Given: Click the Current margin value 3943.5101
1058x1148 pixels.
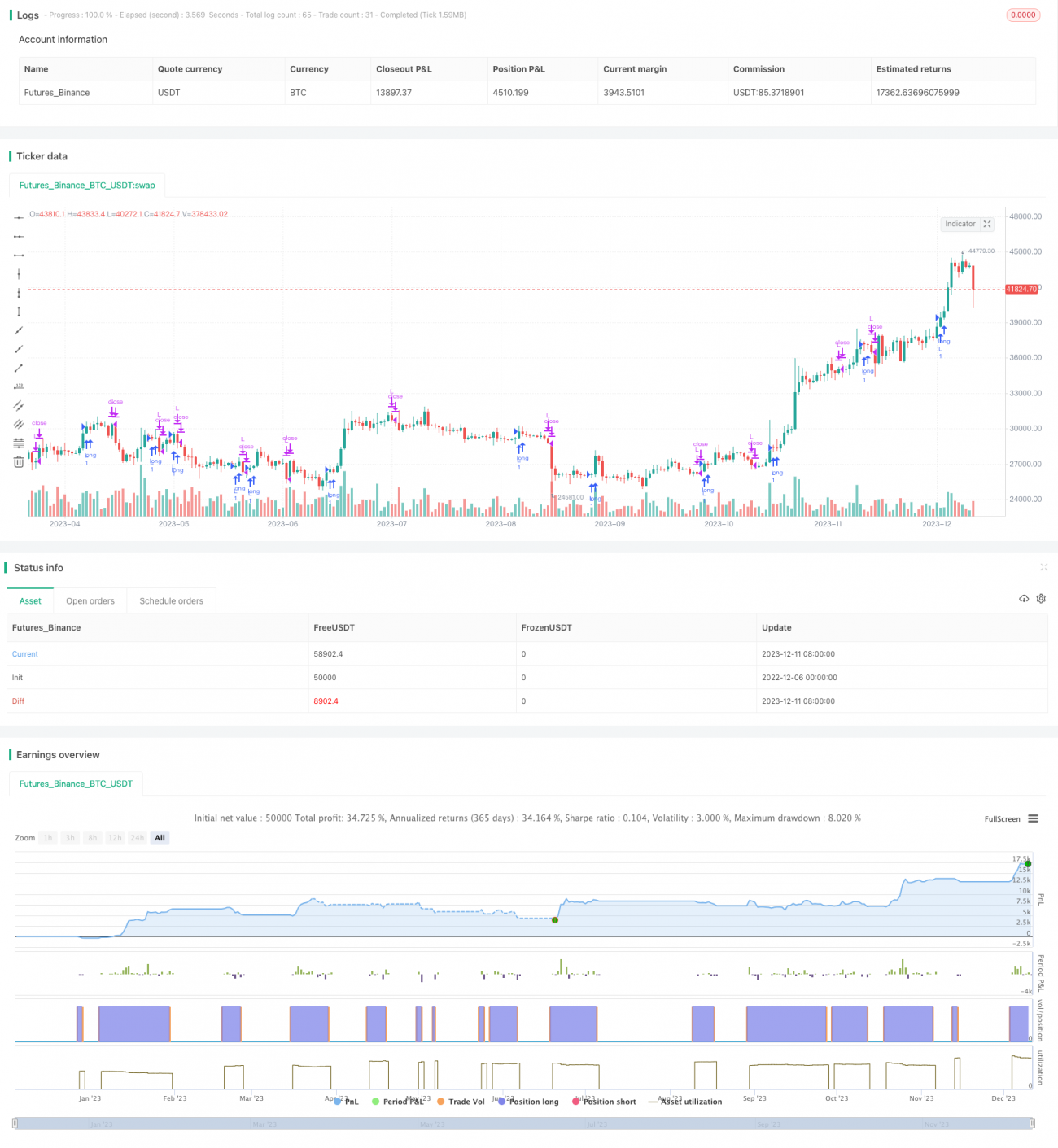Looking at the screenshot, I should [x=623, y=93].
